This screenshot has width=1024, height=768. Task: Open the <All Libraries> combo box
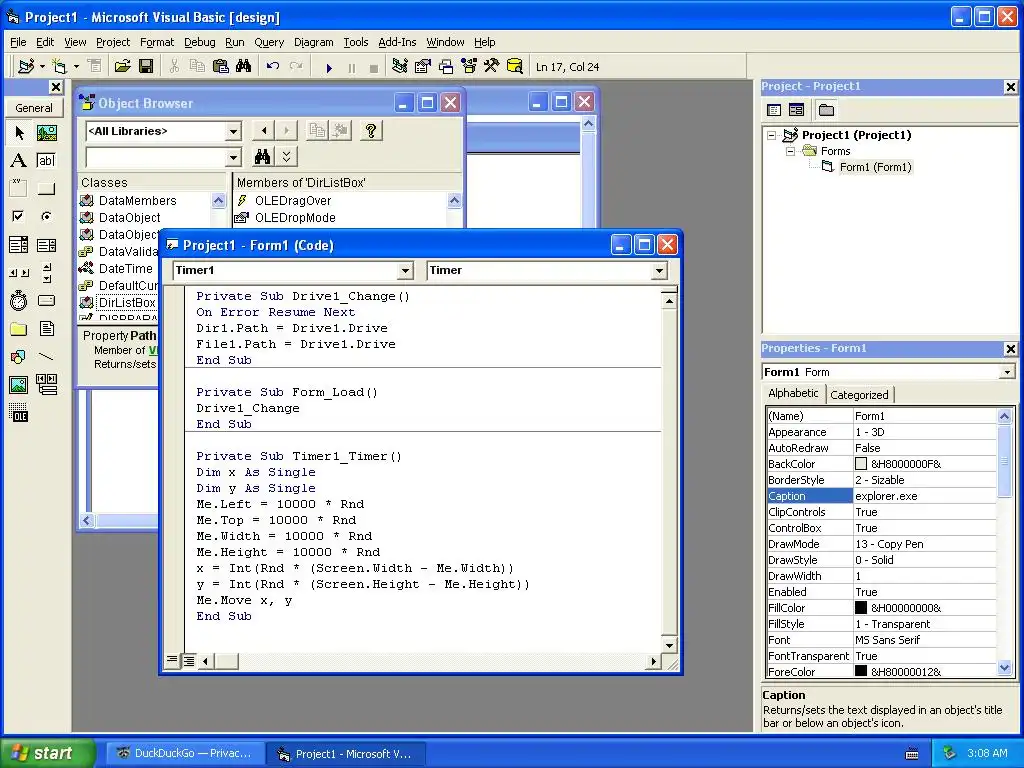tap(233, 131)
